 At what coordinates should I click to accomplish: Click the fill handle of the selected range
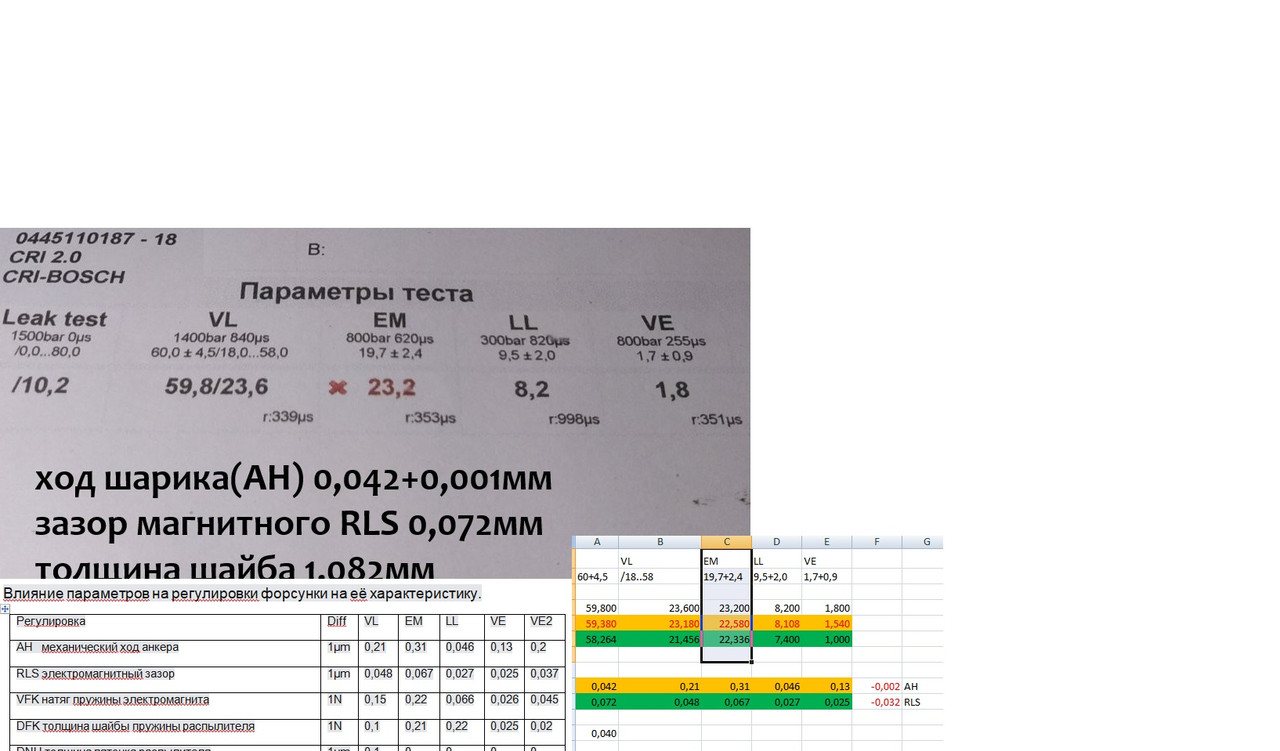[751, 662]
